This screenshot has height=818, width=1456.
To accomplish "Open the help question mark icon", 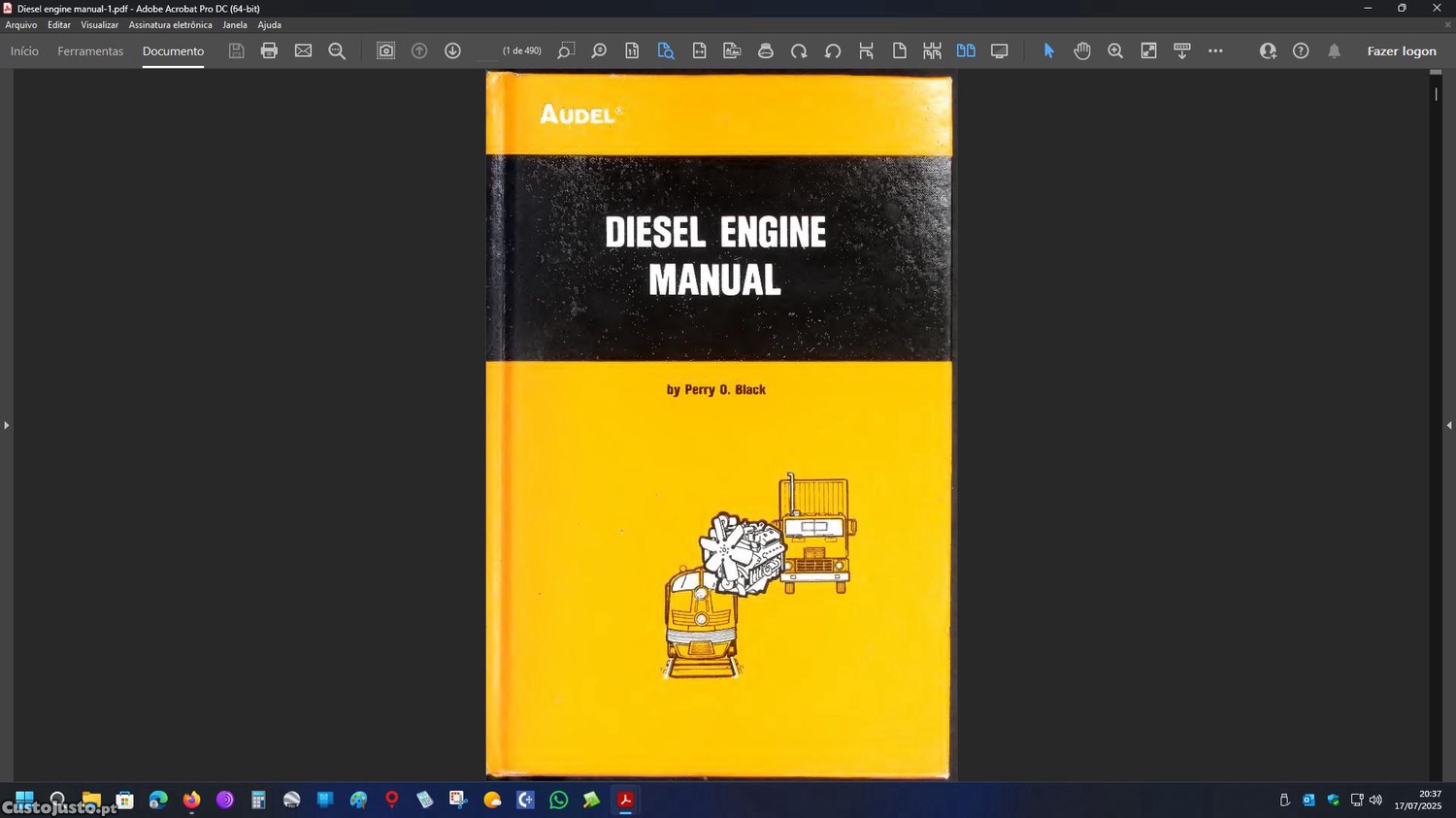I will 1301,50.
